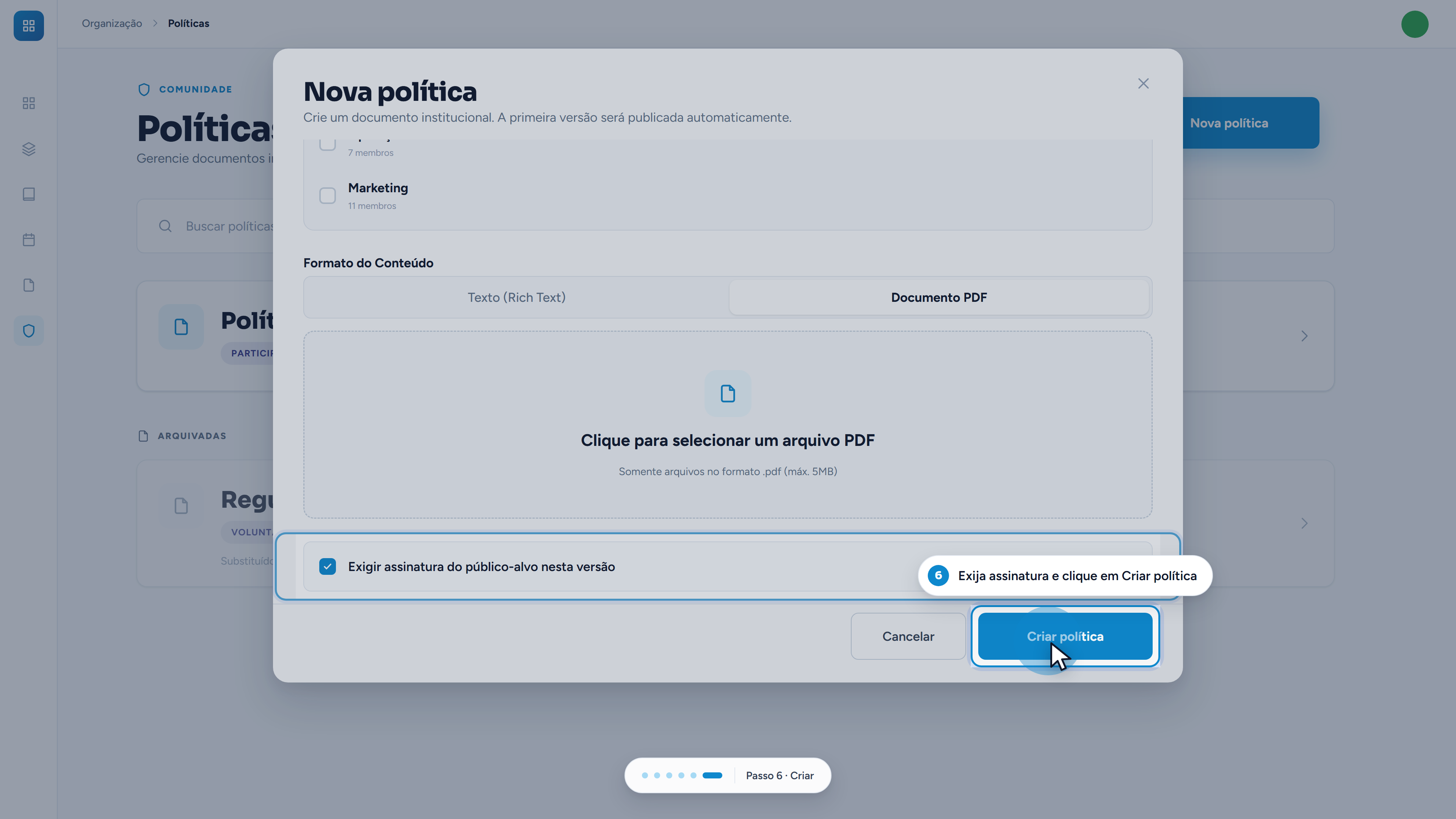The image size is (1456, 819).
Task: Uncheck Exigir assinatura do público-alvo checkbox
Action: click(327, 566)
